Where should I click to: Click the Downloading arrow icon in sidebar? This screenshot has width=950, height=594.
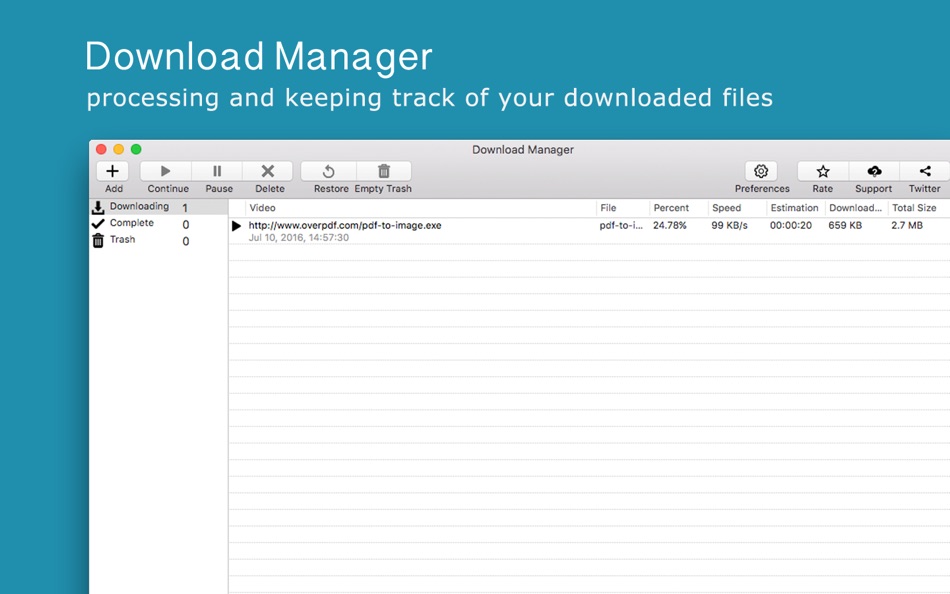click(x=98, y=208)
